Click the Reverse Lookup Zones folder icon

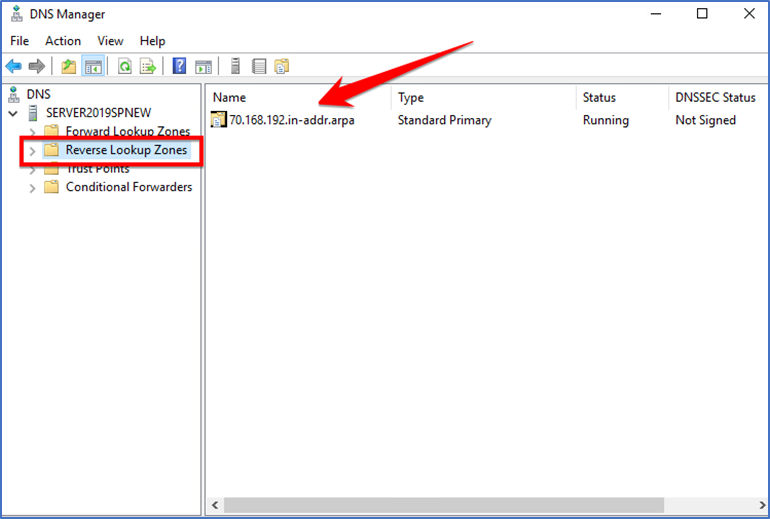pyautogui.click(x=51, y=150)
